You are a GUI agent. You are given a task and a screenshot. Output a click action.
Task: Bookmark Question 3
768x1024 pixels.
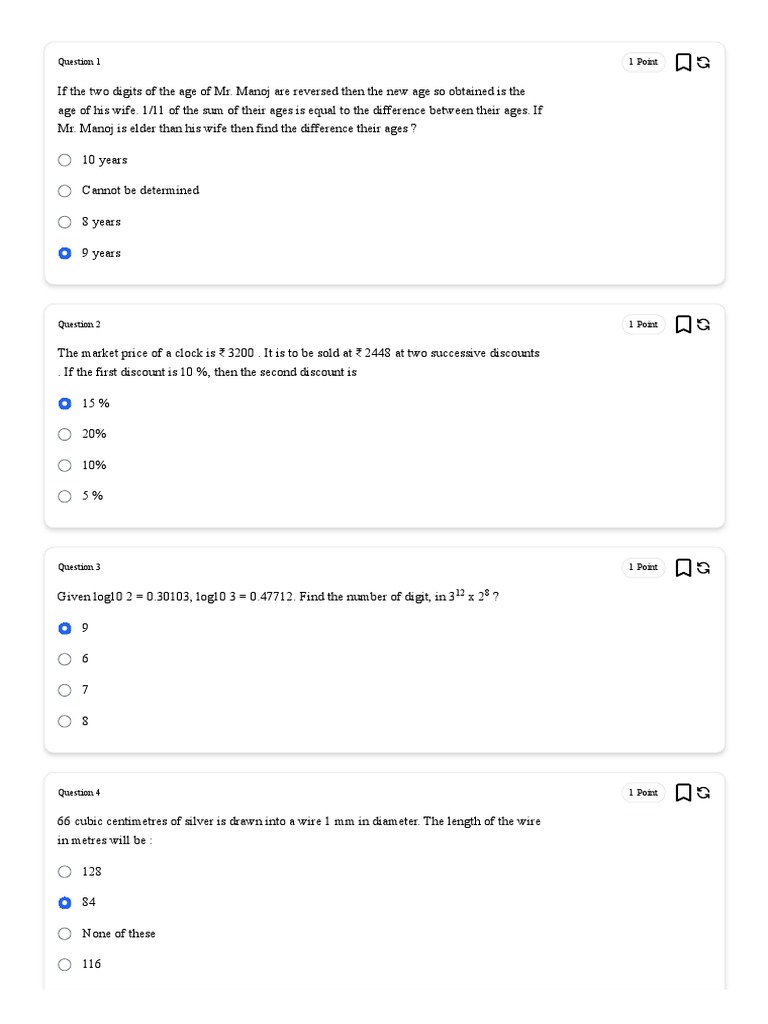pos(683,567)
